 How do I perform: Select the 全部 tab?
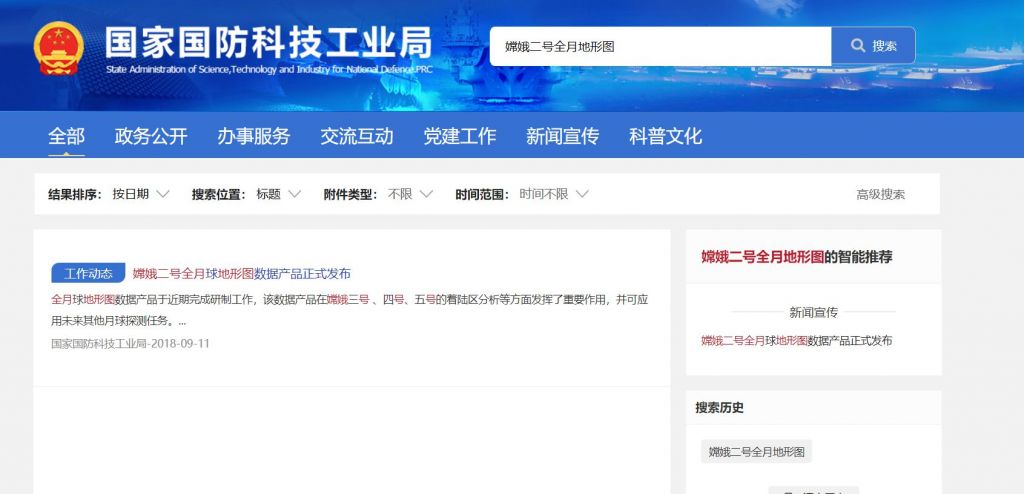pyautogui.click(x=67, y=136)
